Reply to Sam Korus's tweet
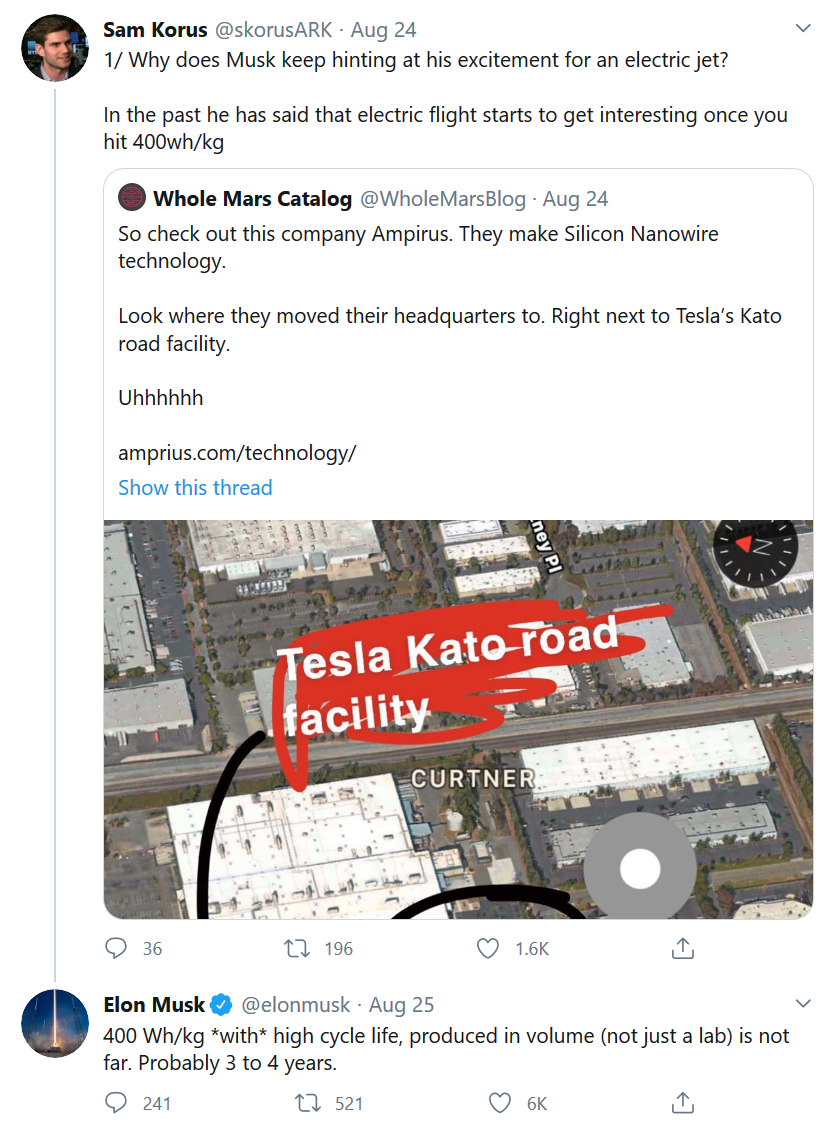The image size is (835, 1123). click(117, 948)
